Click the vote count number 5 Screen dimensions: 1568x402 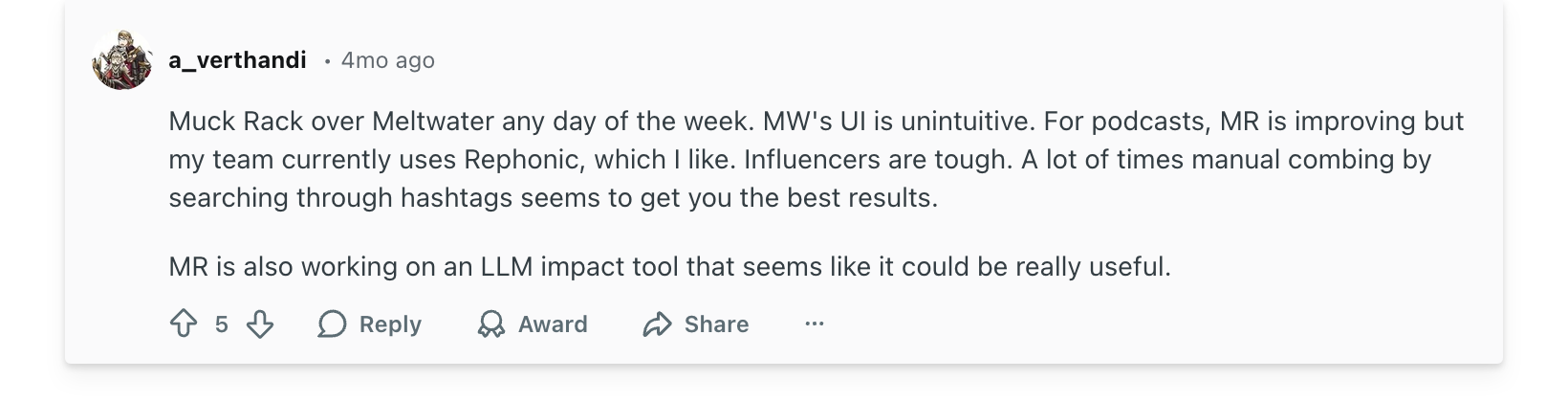coord(222,324)
